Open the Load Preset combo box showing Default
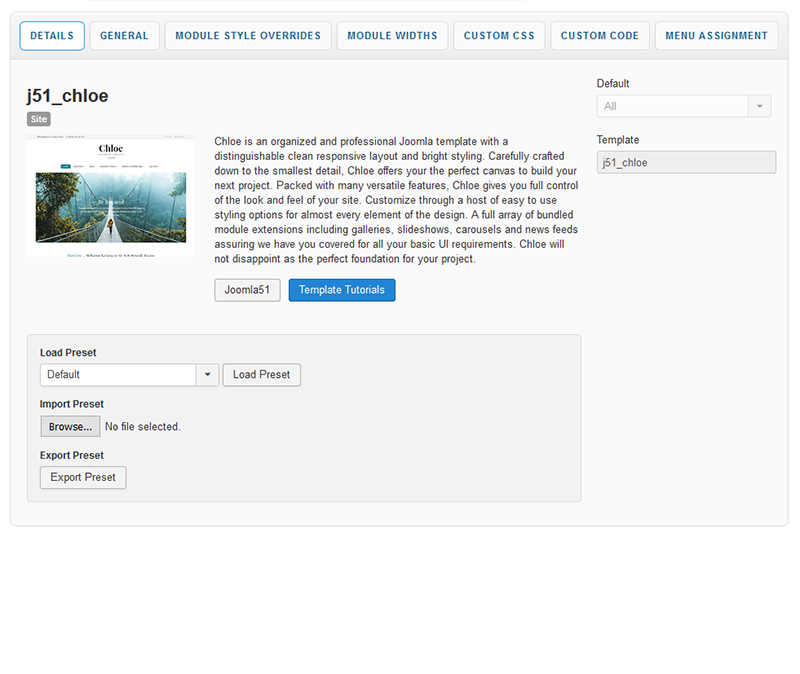 coord(118,375)
